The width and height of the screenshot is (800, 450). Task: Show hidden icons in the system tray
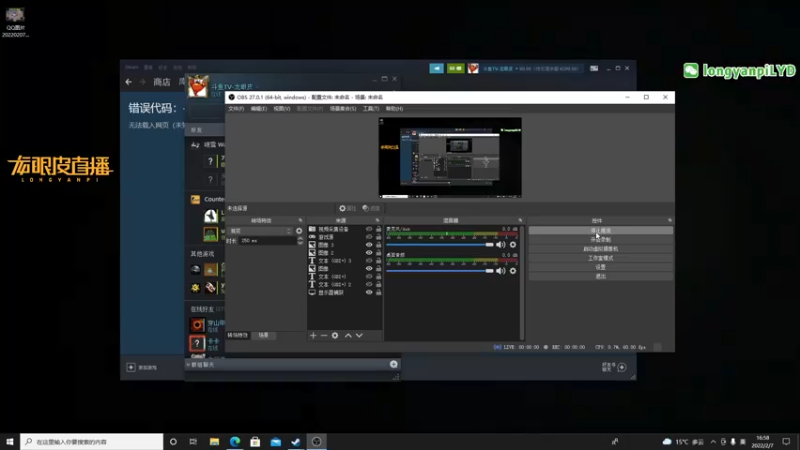click(x=713, y=442)
